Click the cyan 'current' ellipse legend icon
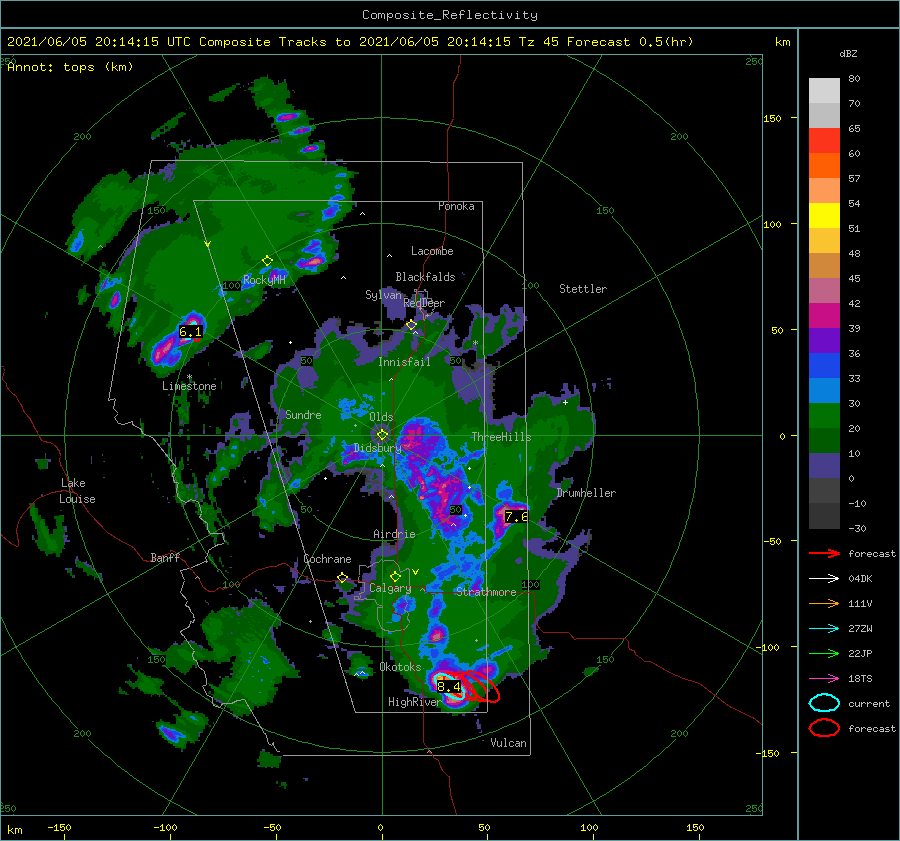 pyautogui.click(x=824, y=703)
